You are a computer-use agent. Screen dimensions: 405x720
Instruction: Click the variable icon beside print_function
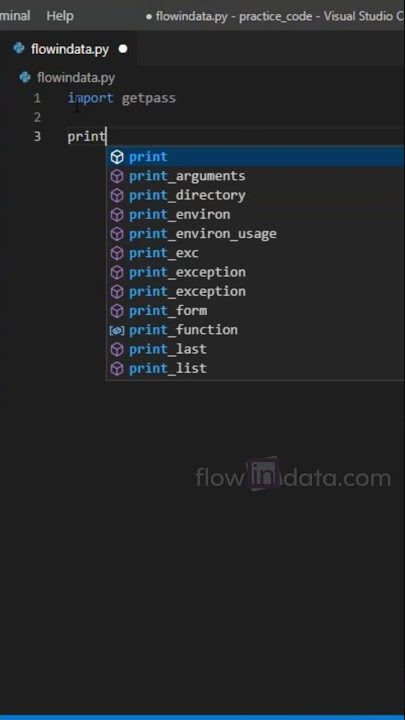pyautogui.click(x=118, y=330)
